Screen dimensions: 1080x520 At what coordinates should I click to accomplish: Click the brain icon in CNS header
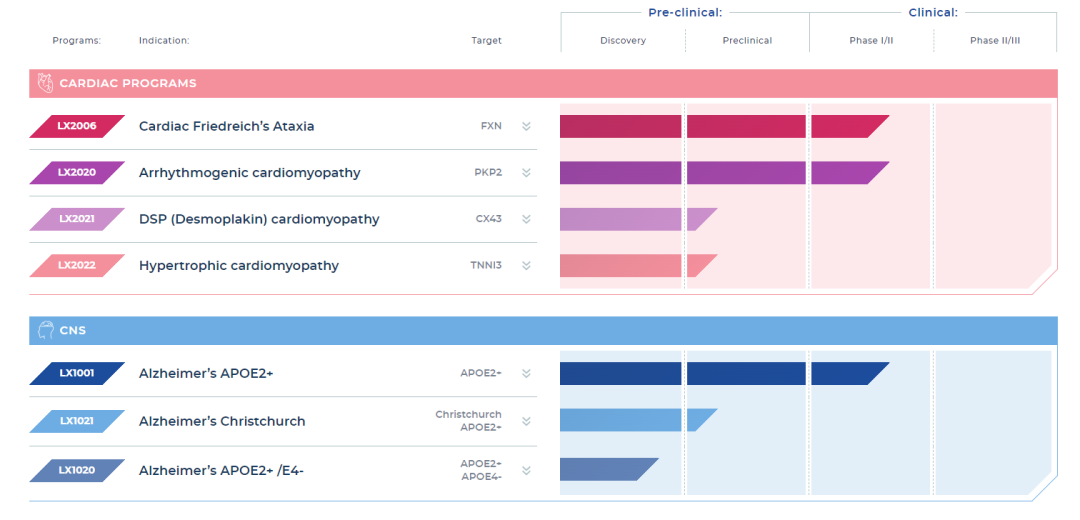45,331
